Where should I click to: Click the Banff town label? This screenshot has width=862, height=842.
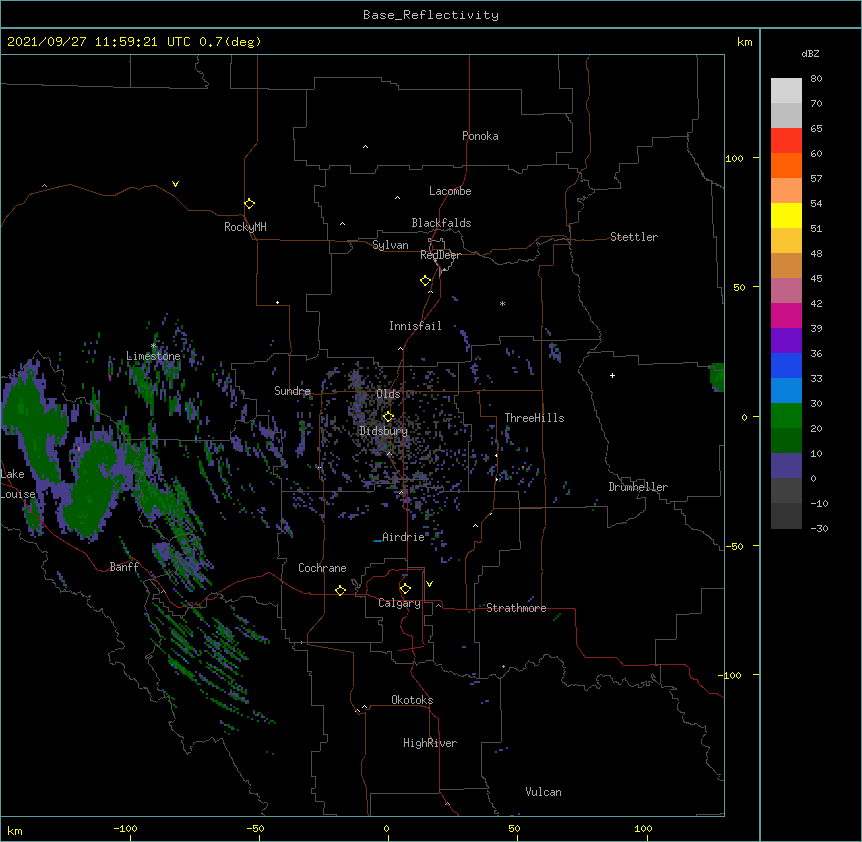click(x=124, y=567)
